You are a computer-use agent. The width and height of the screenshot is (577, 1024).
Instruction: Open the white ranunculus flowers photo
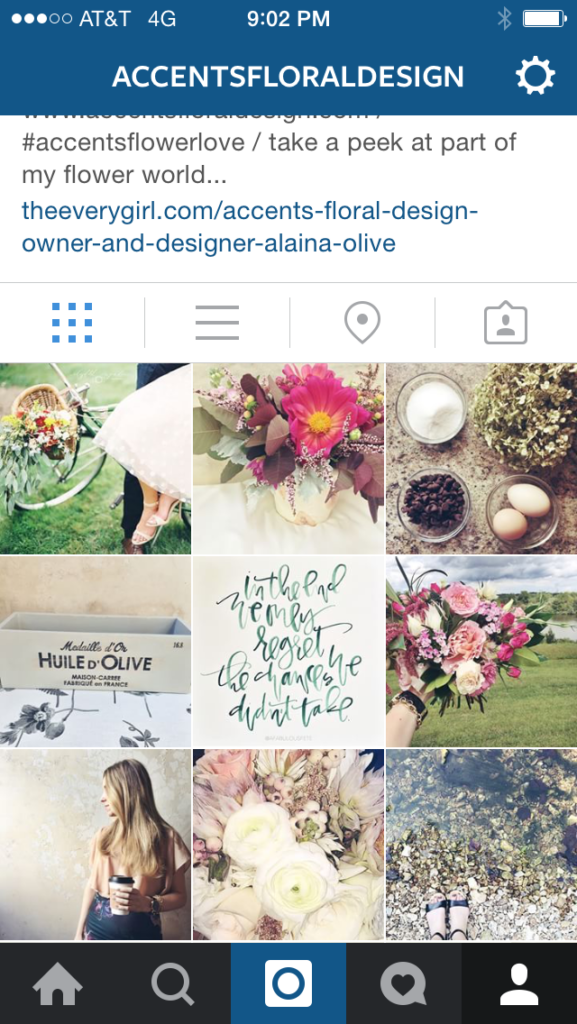(288, 844)
